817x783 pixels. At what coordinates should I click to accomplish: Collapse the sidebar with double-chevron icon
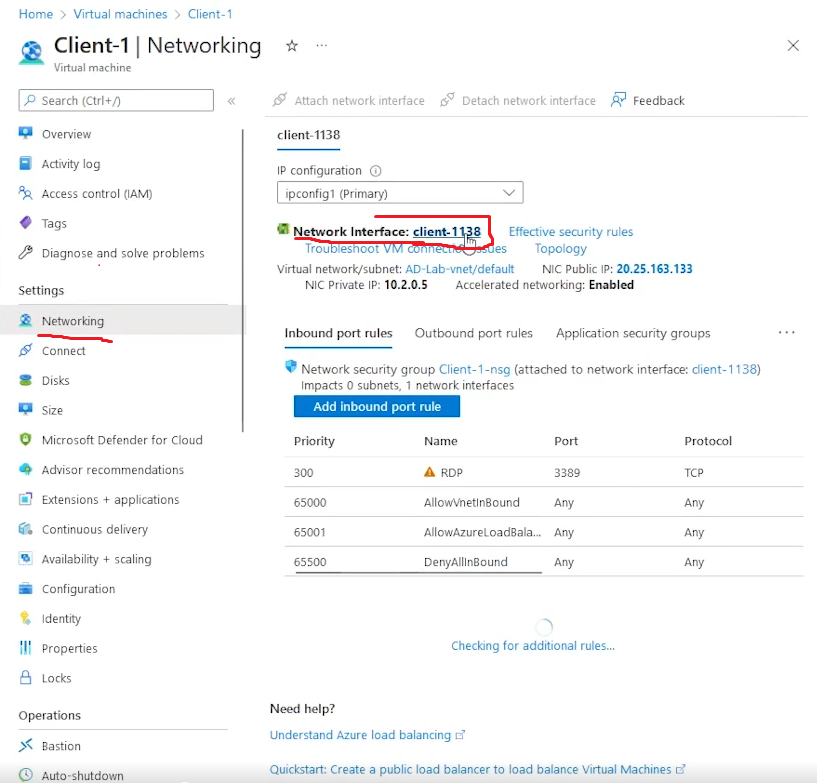(x=231, y=101)
